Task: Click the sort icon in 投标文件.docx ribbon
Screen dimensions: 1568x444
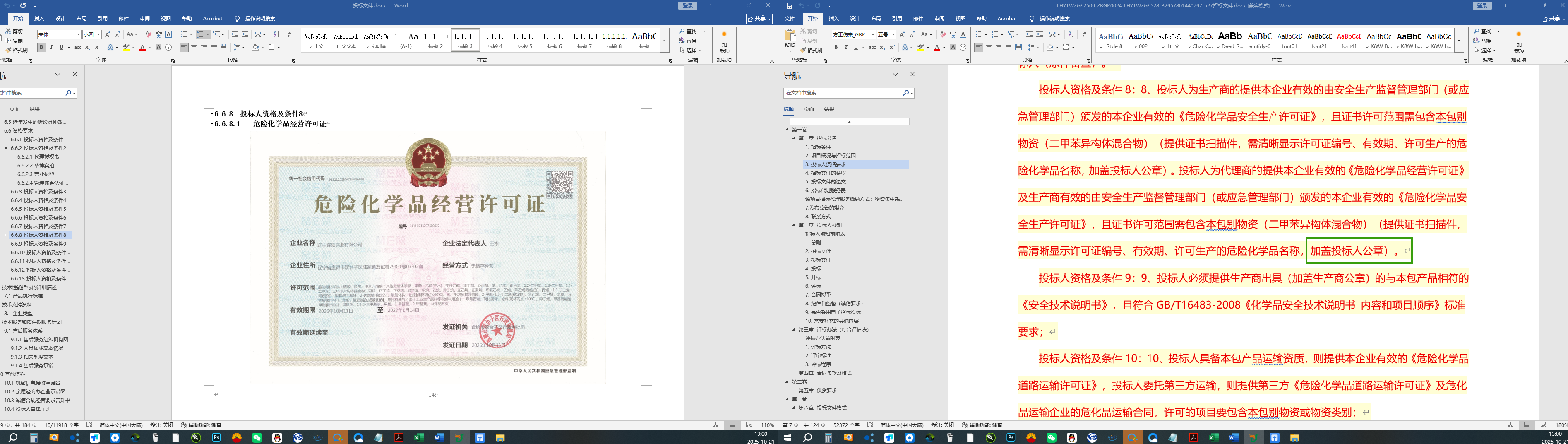Action: (276, 35)
